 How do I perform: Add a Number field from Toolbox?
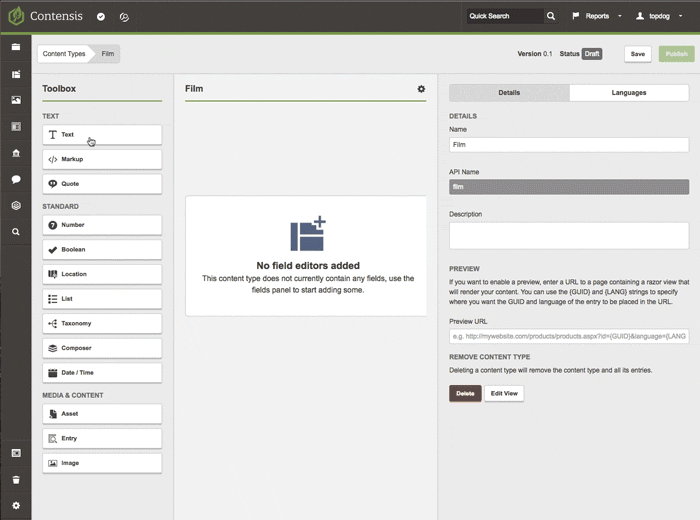click(102, 225)
